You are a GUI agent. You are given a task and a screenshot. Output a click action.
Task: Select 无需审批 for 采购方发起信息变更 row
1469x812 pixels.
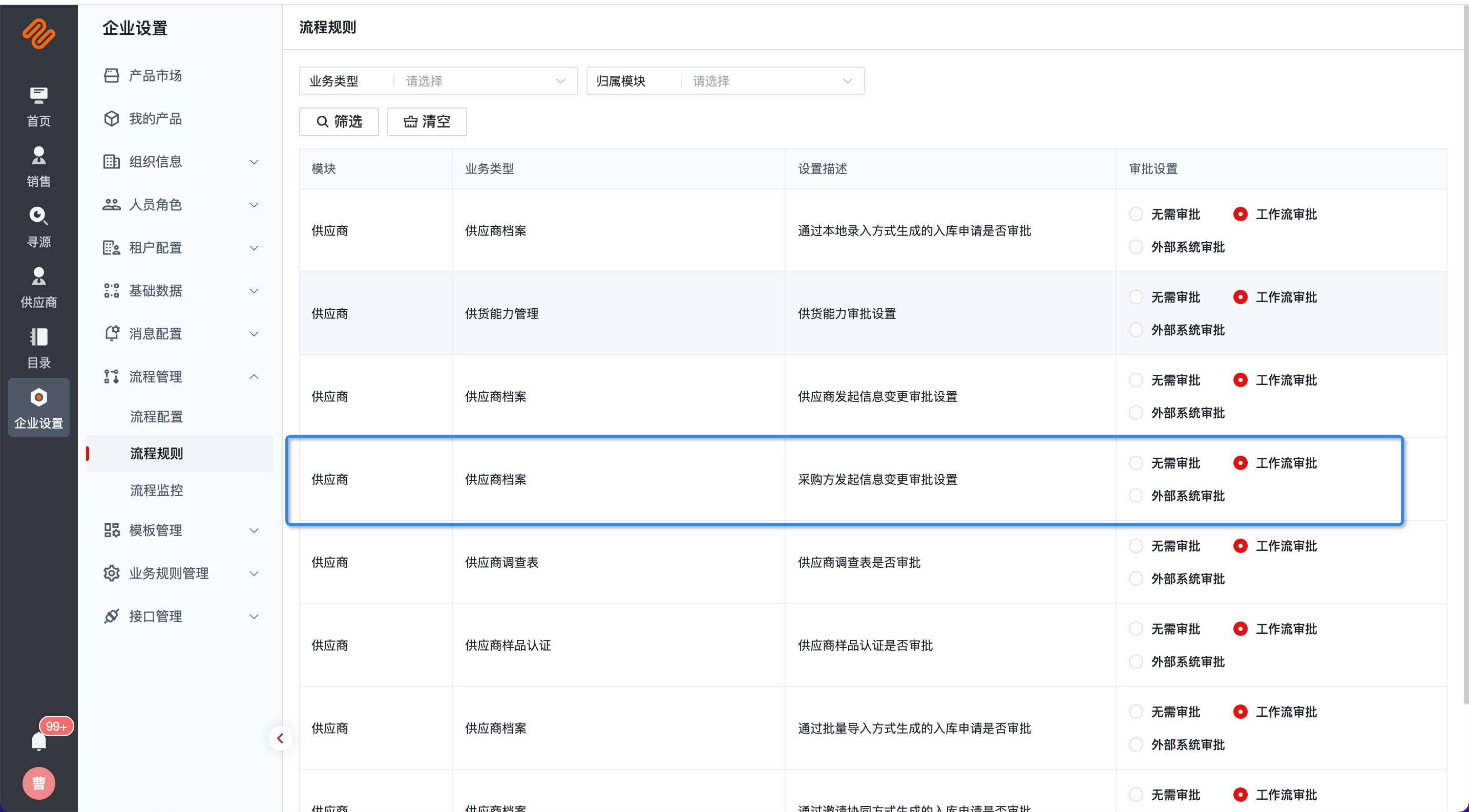(1136, 463)
